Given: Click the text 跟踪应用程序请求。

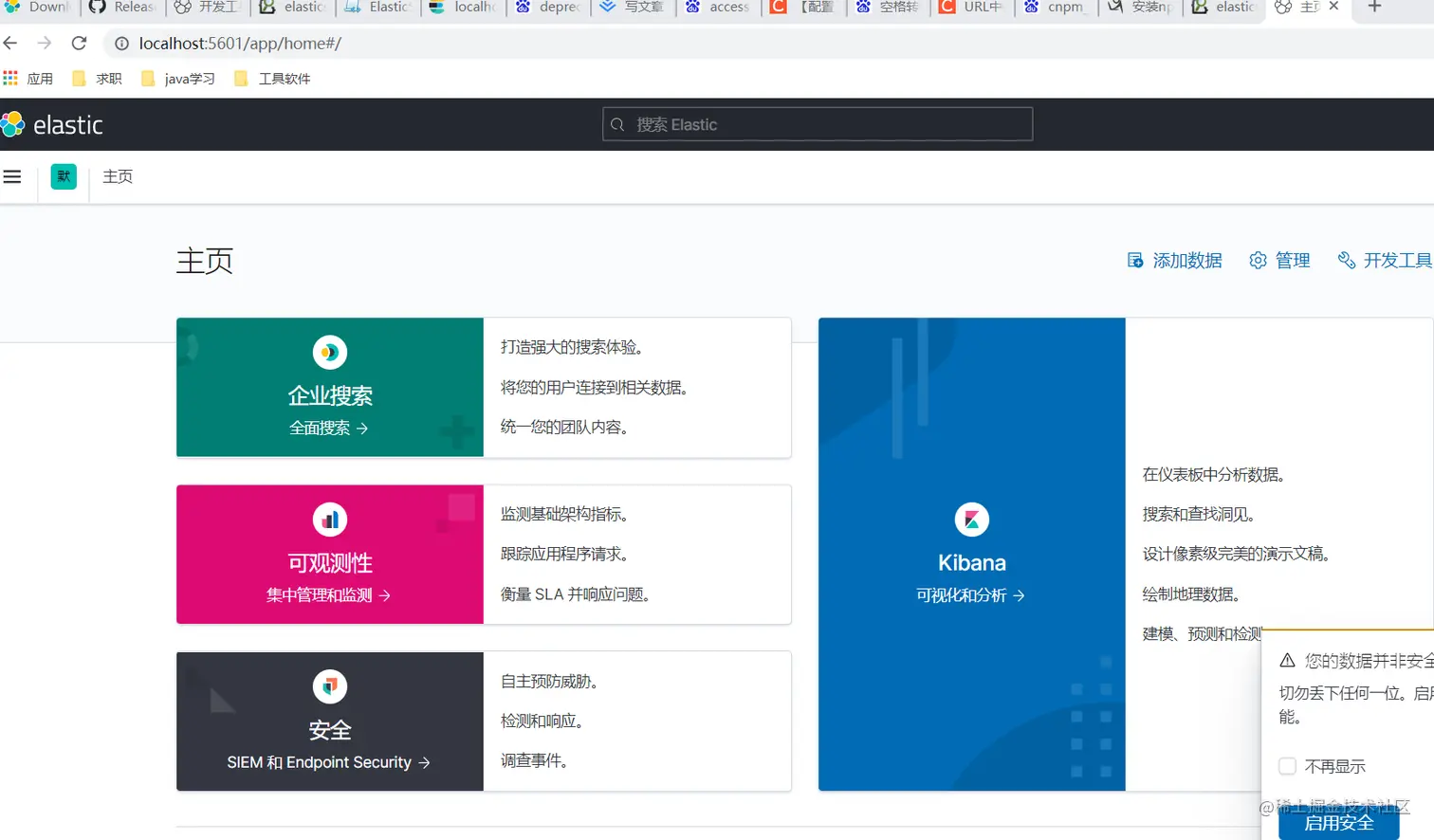Looking at the screenshot, I should 564,555.
